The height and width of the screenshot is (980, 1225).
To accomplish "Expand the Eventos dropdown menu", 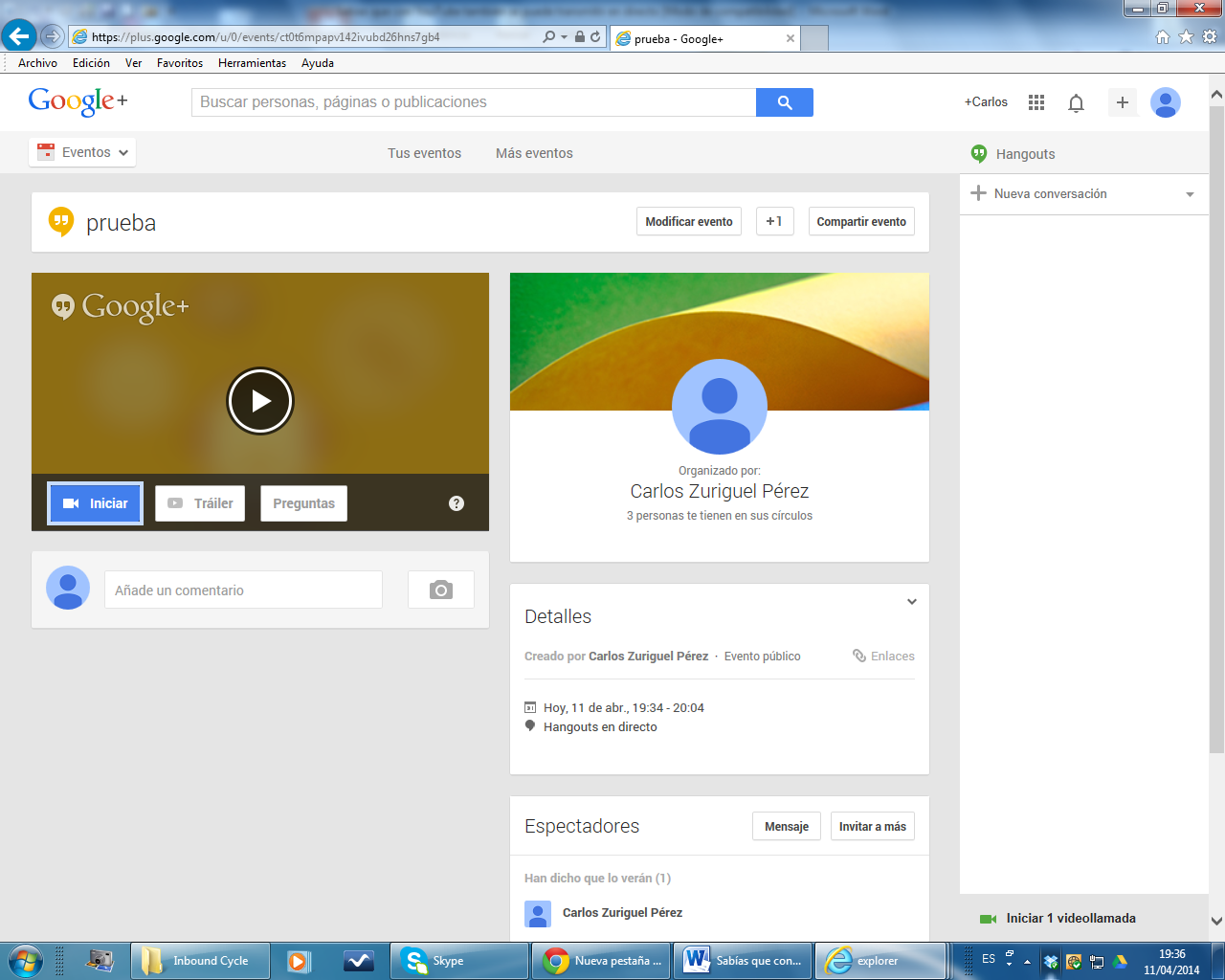I will tap(82, 152).
